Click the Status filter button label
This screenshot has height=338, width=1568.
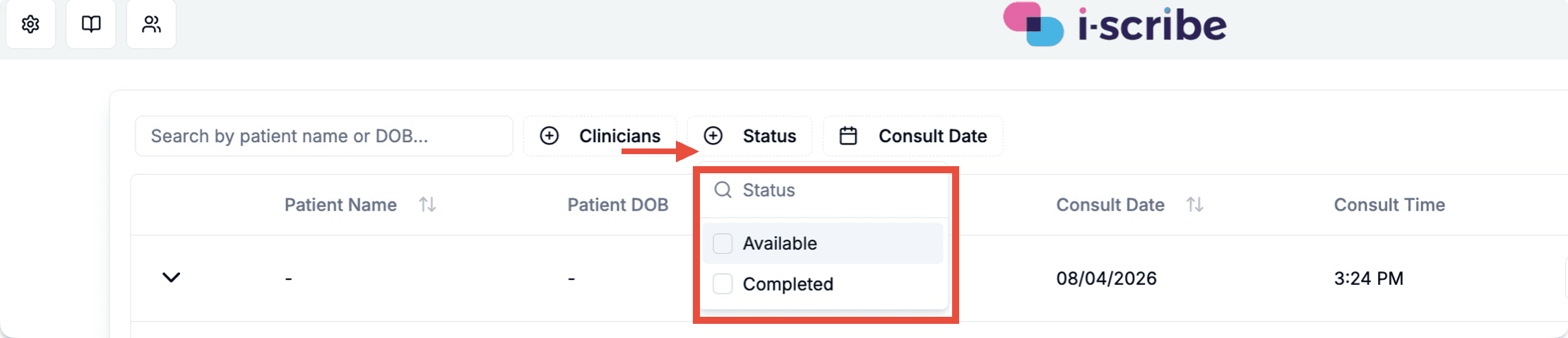[769, 136]
